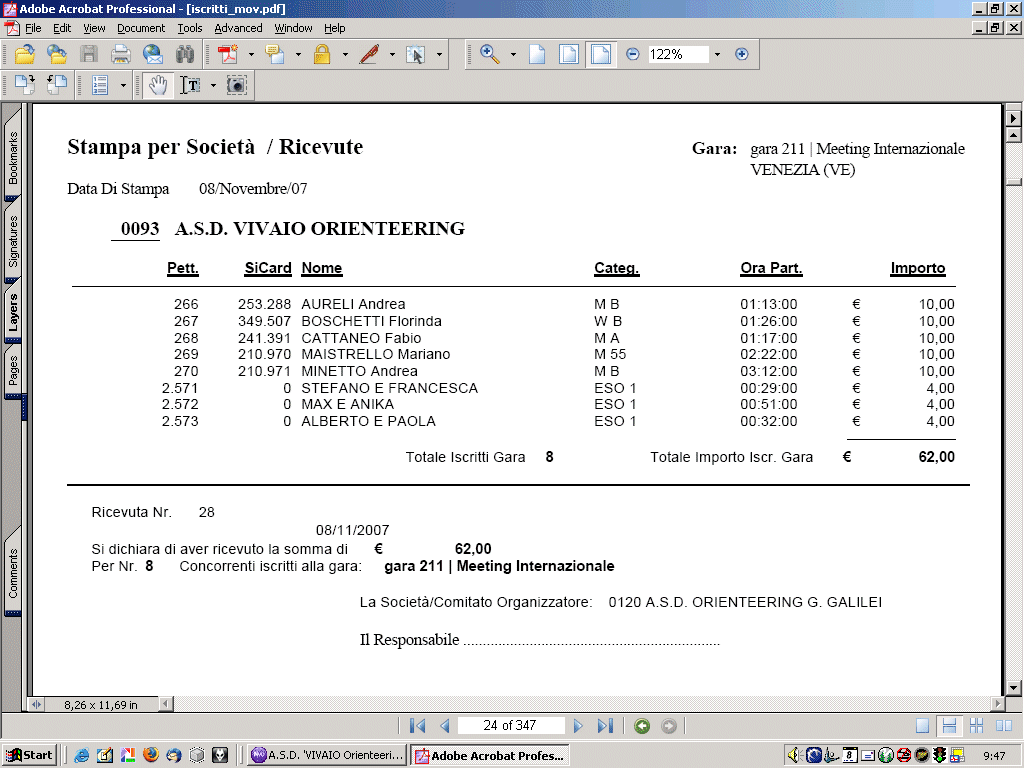Open the Document menu
The height and width of the screenshot is (768, 1024).
point(141,28)
